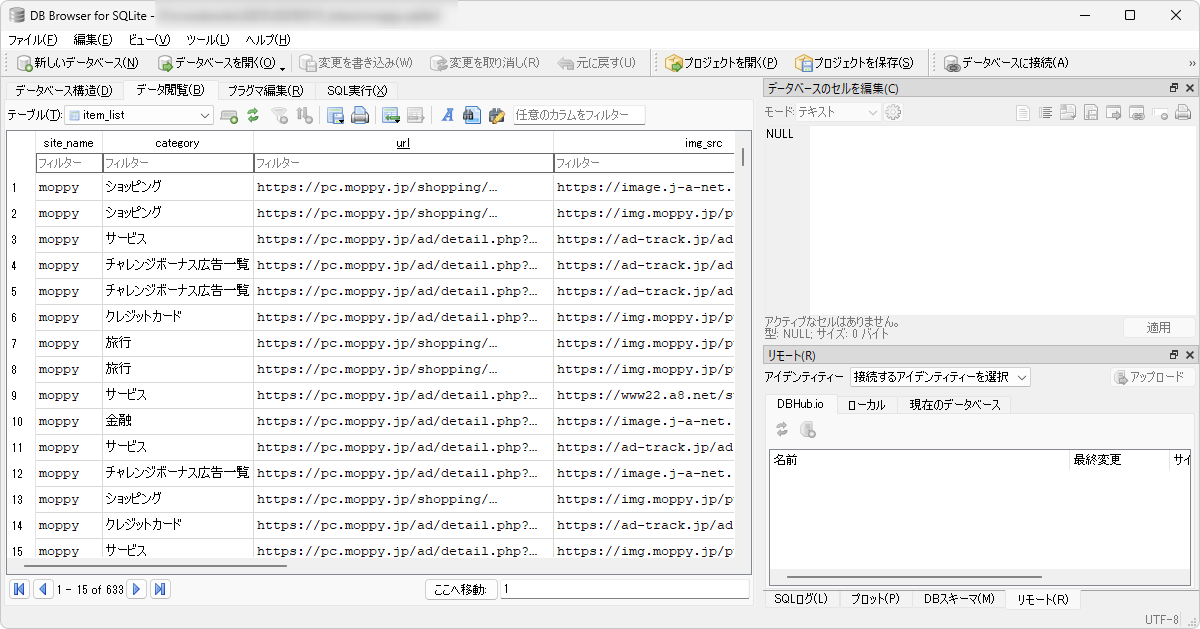
Task: Click the filter box under url column
Action: (403, 163)
